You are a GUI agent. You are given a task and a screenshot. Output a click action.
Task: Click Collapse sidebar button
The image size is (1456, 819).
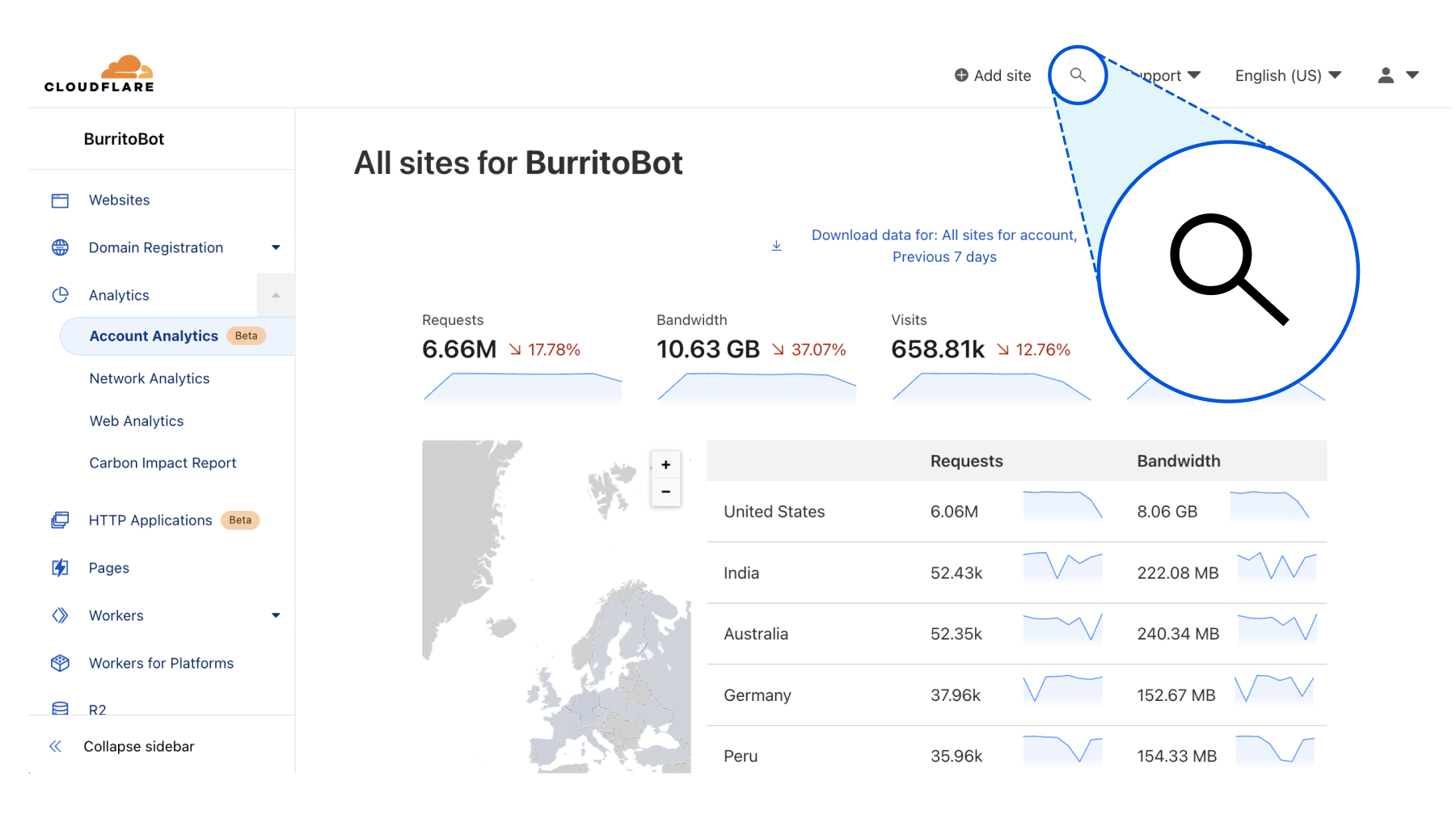[x=139, y=746]
